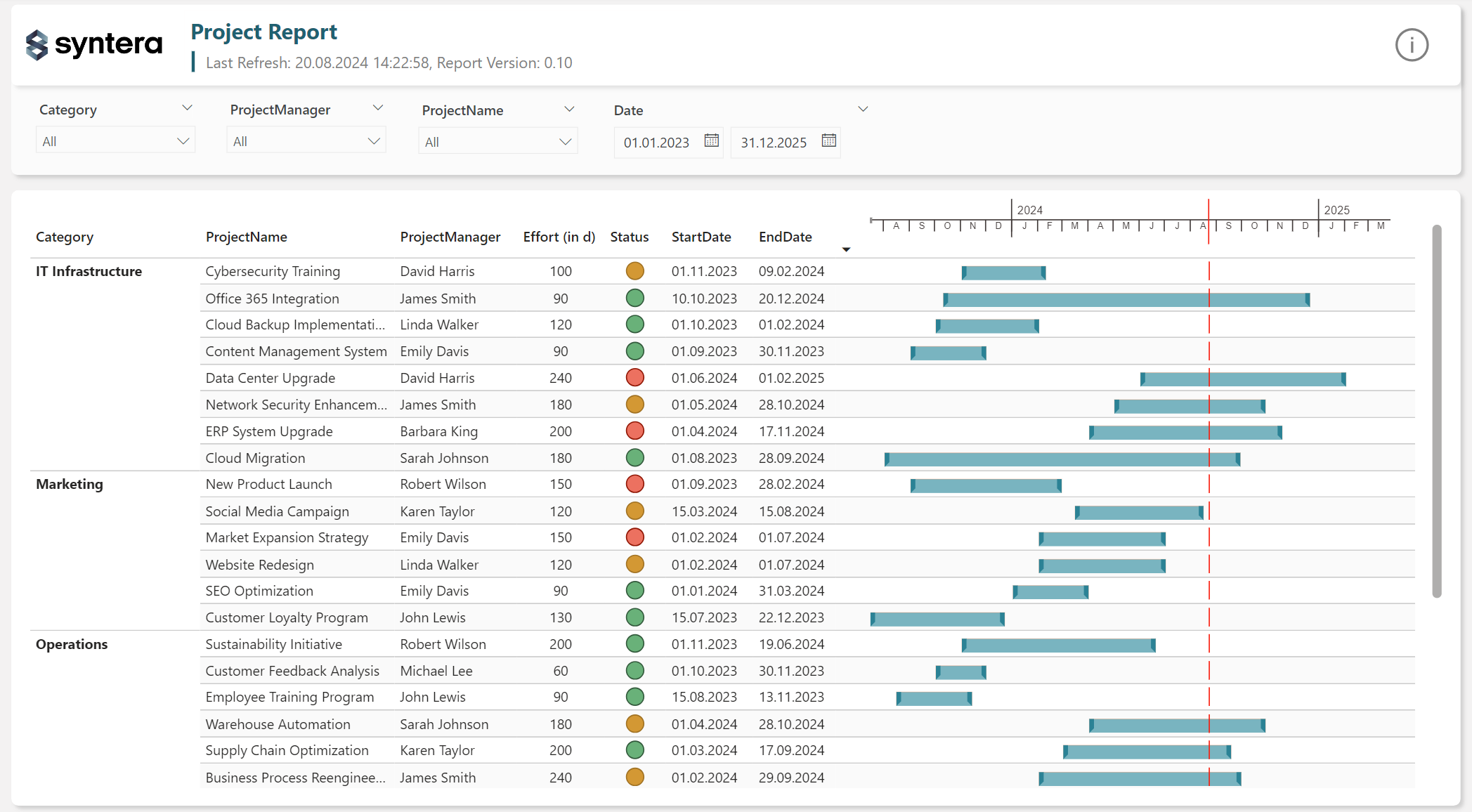Click the start date input field
1472x812 pixels.
coord(657,142)
